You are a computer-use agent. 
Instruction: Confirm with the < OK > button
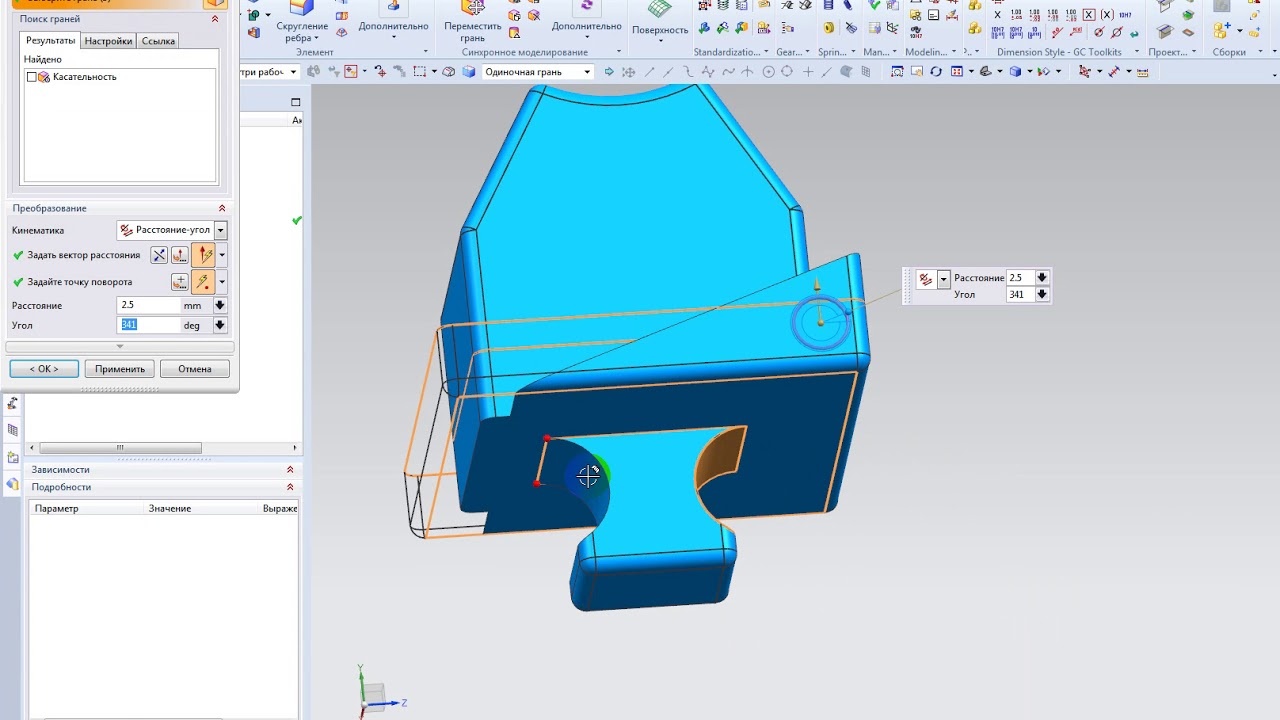pyautogui.click(x=44, y=369)
